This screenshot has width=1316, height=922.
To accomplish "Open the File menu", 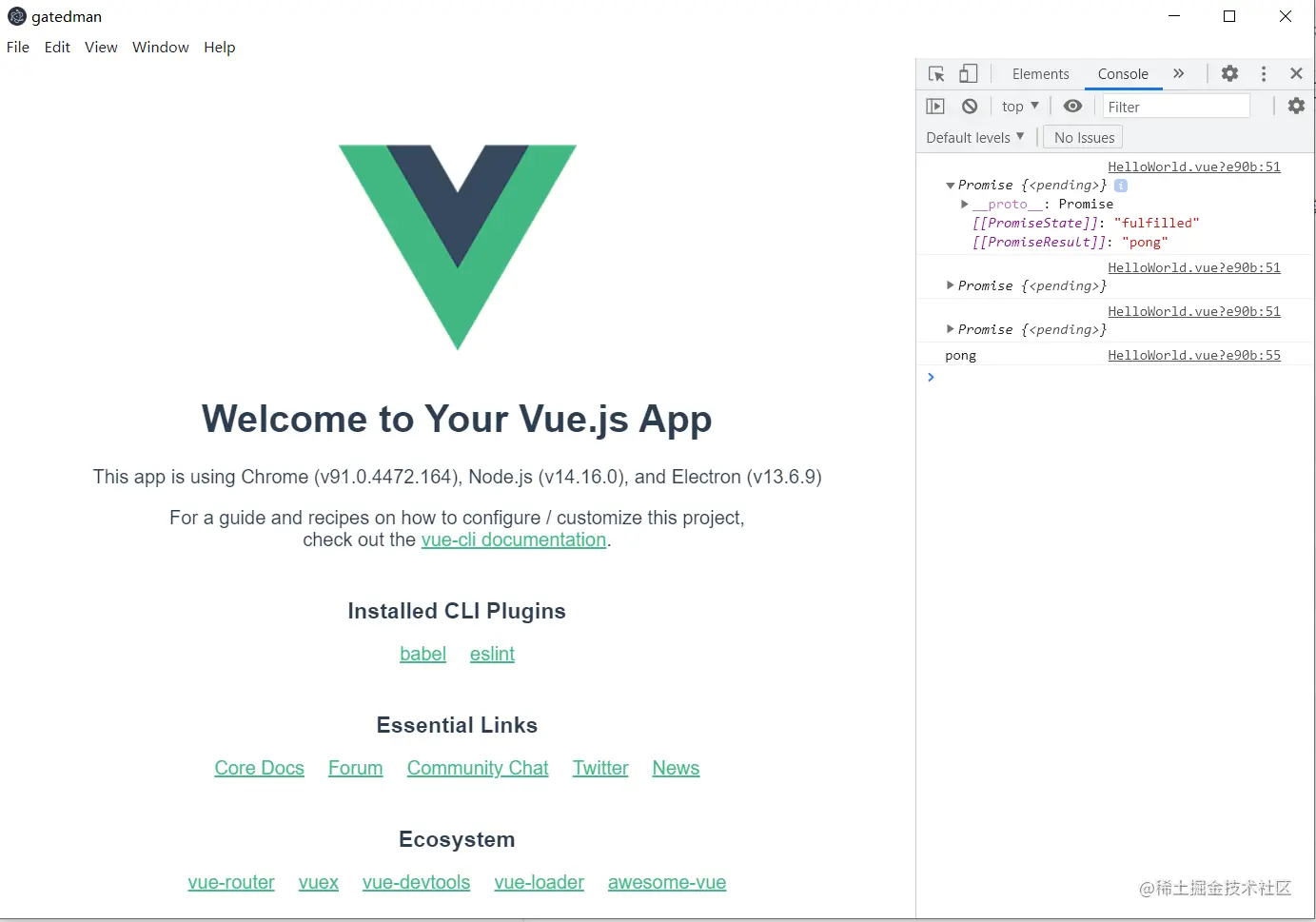I will [18, 47].
